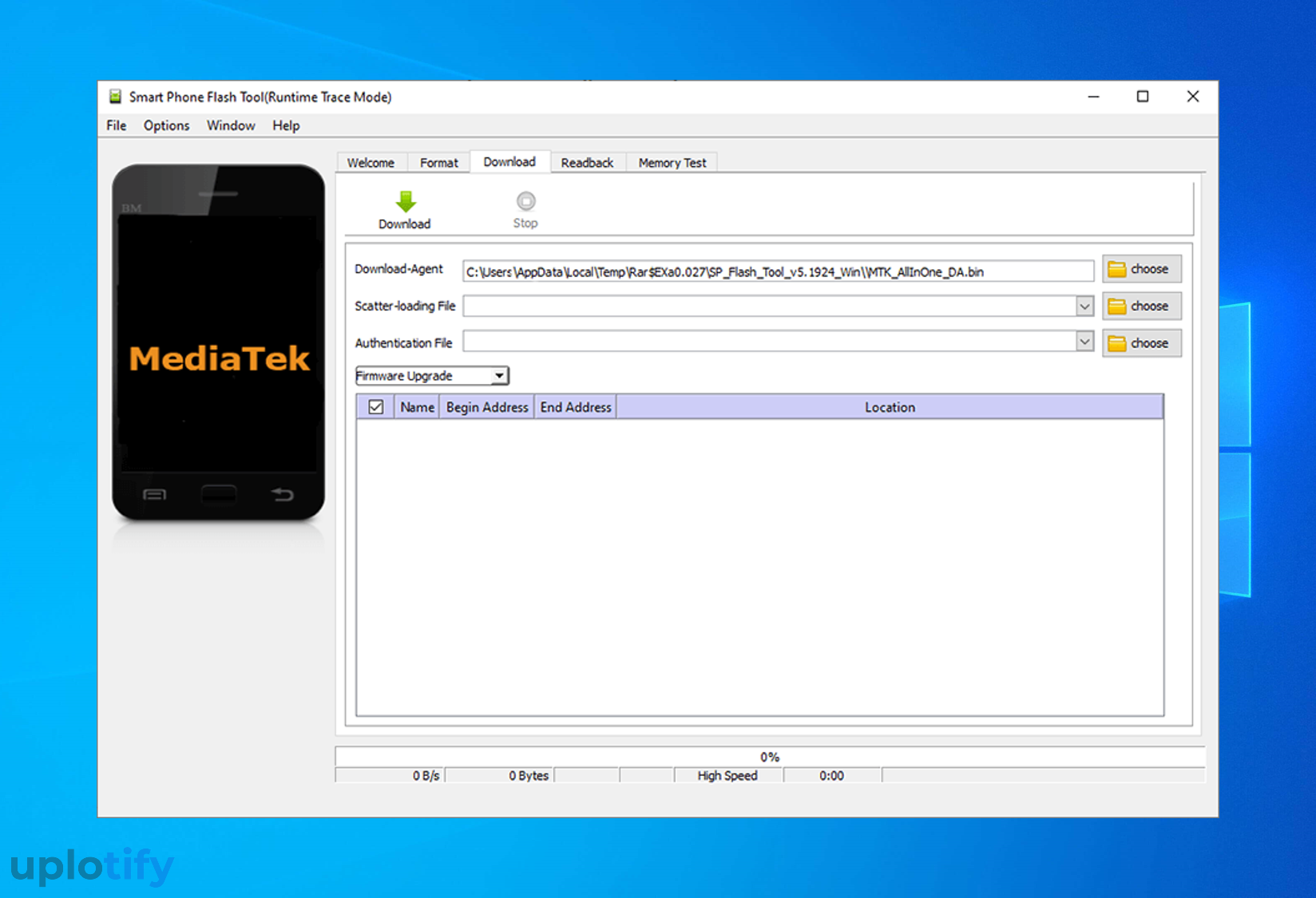Switch to the Readback tab
Viewport: 1316px width, 898px height.
tap(587, 163)
